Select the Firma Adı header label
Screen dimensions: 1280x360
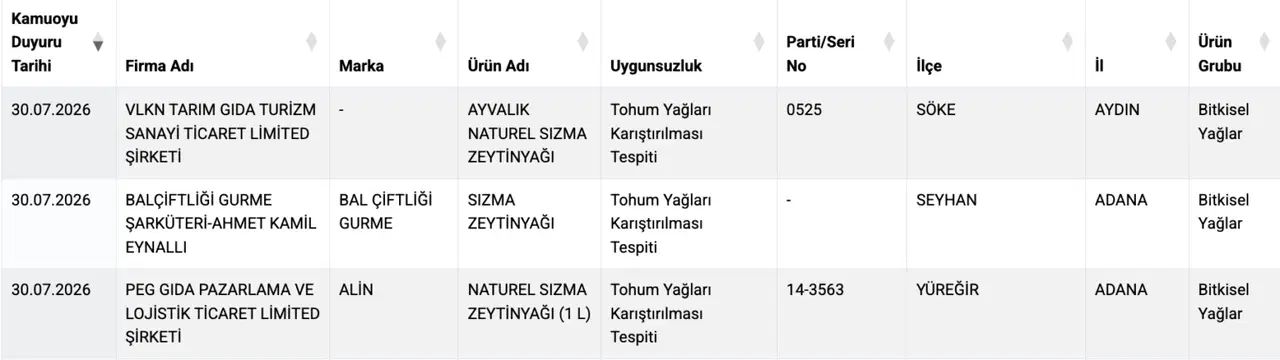[160, 66]
